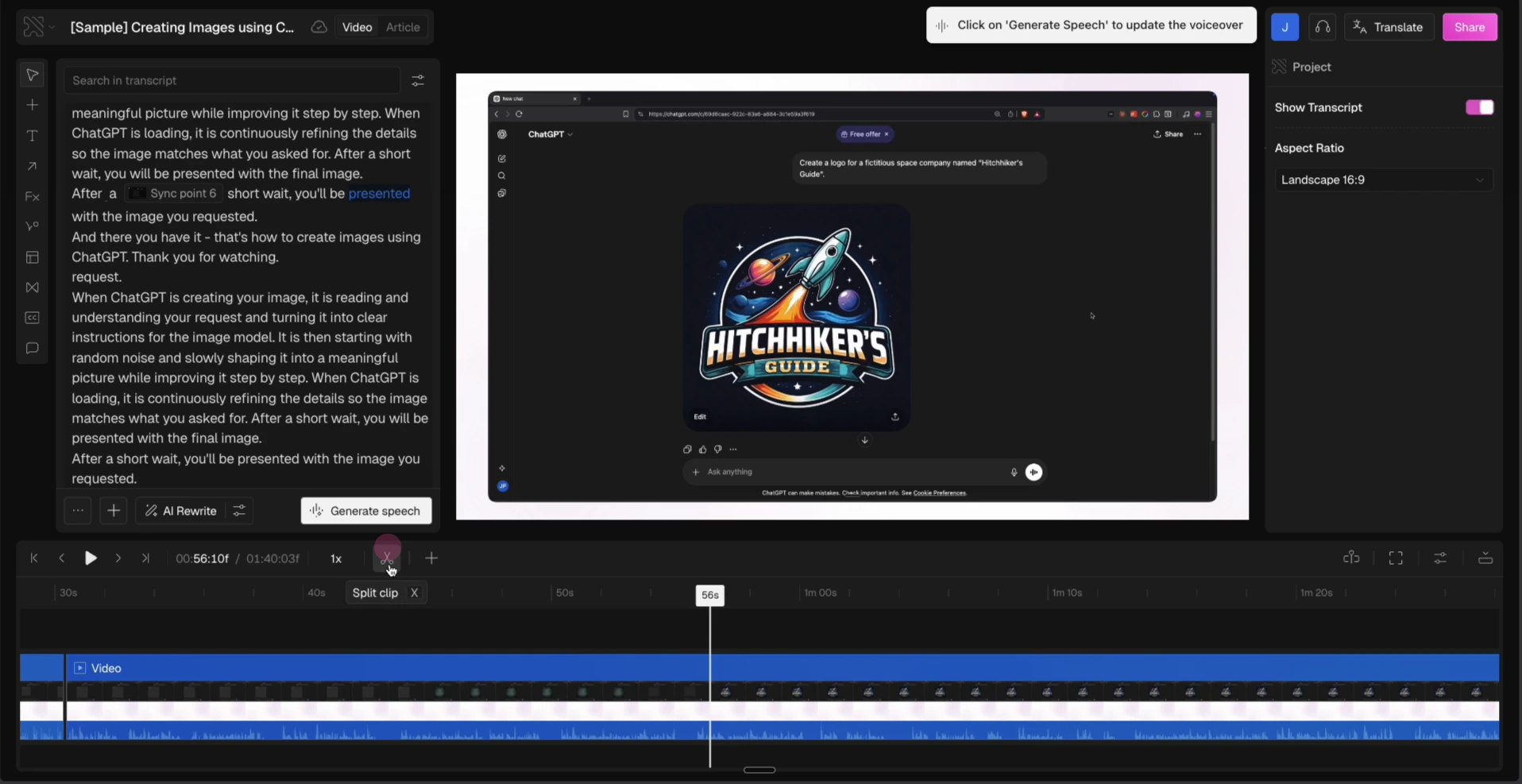Open the more options ellipsis below the transcript
The width and height of the screenshot is (1522, 784).
(77, 511)
